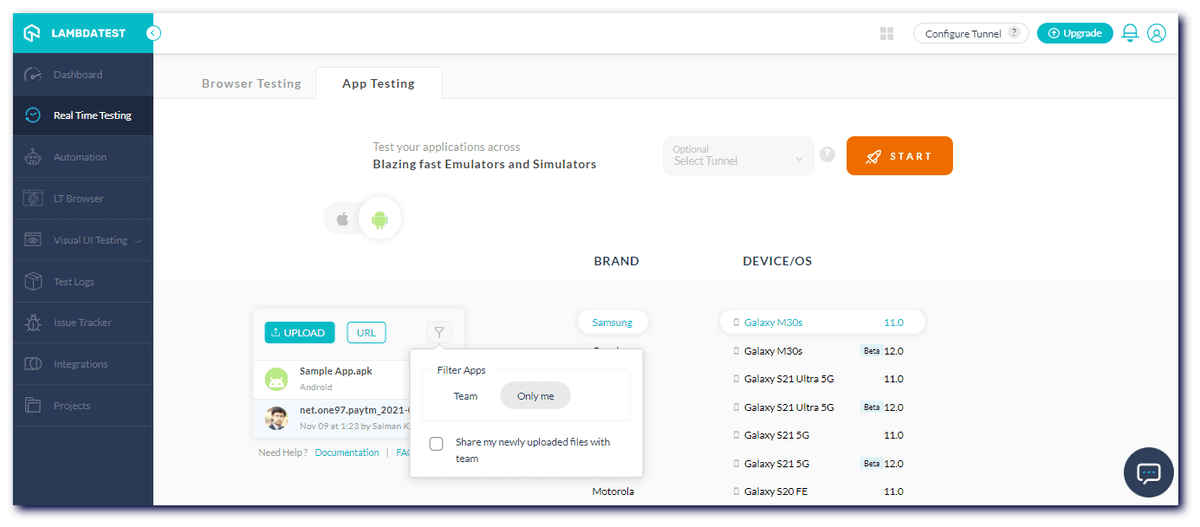1200x527 pixels.
Task: Collapse the sidebar with the arrow button
Action: [153, 33]
